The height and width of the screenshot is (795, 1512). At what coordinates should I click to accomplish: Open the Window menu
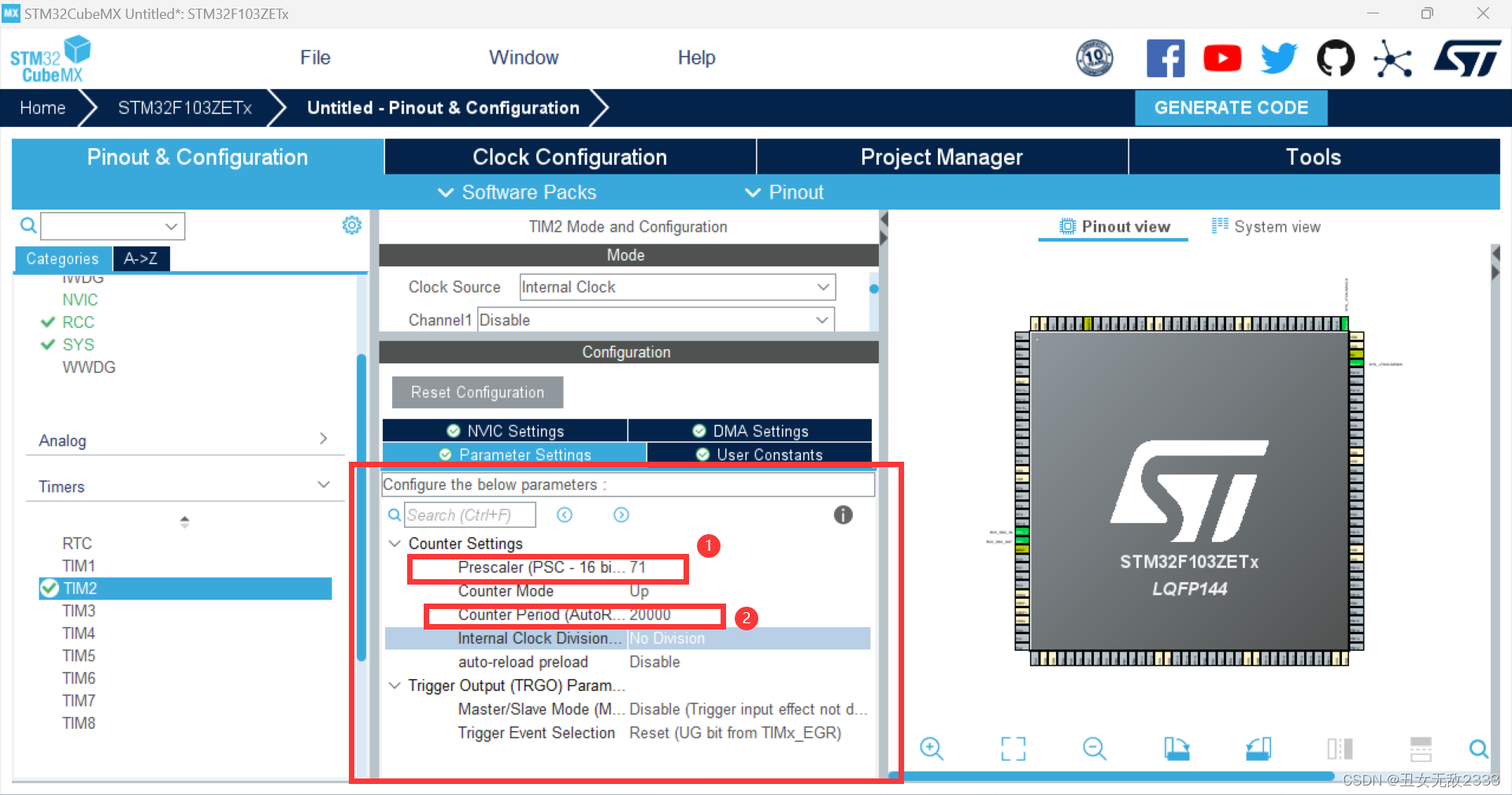coord(524,58)
